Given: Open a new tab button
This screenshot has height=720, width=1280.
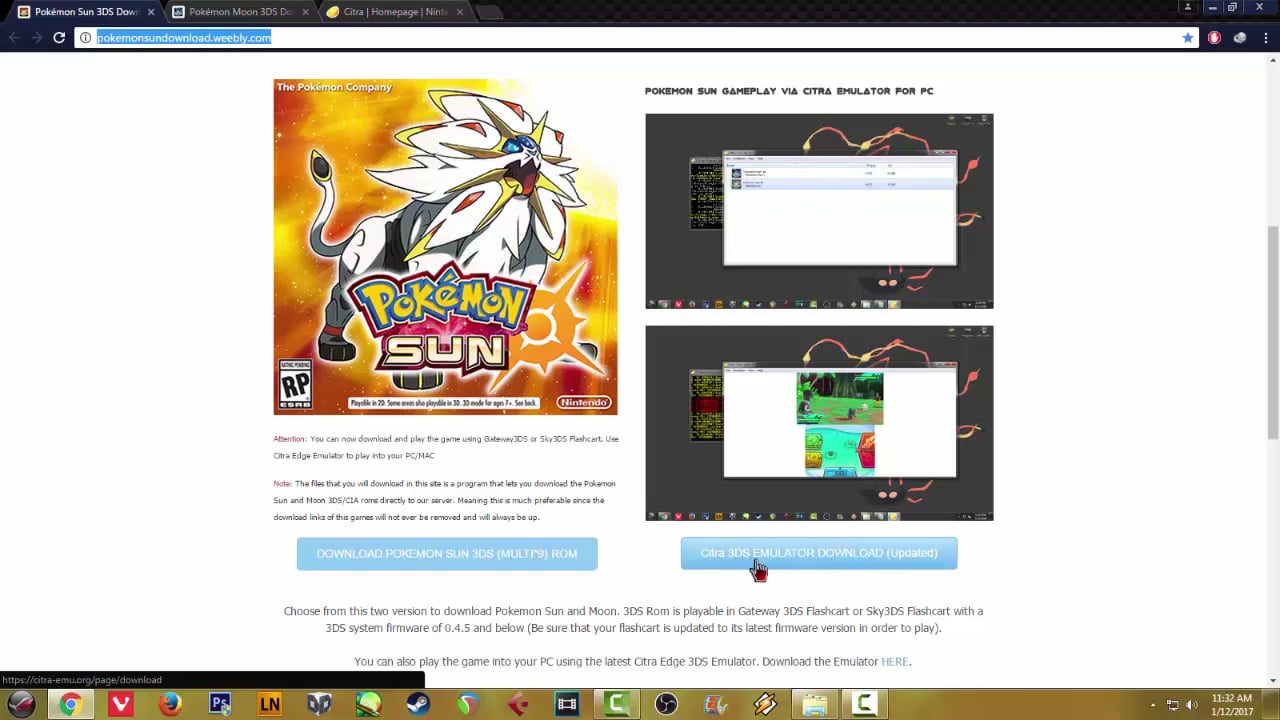Looking at the screenshot, I should (x=489, y=12).
